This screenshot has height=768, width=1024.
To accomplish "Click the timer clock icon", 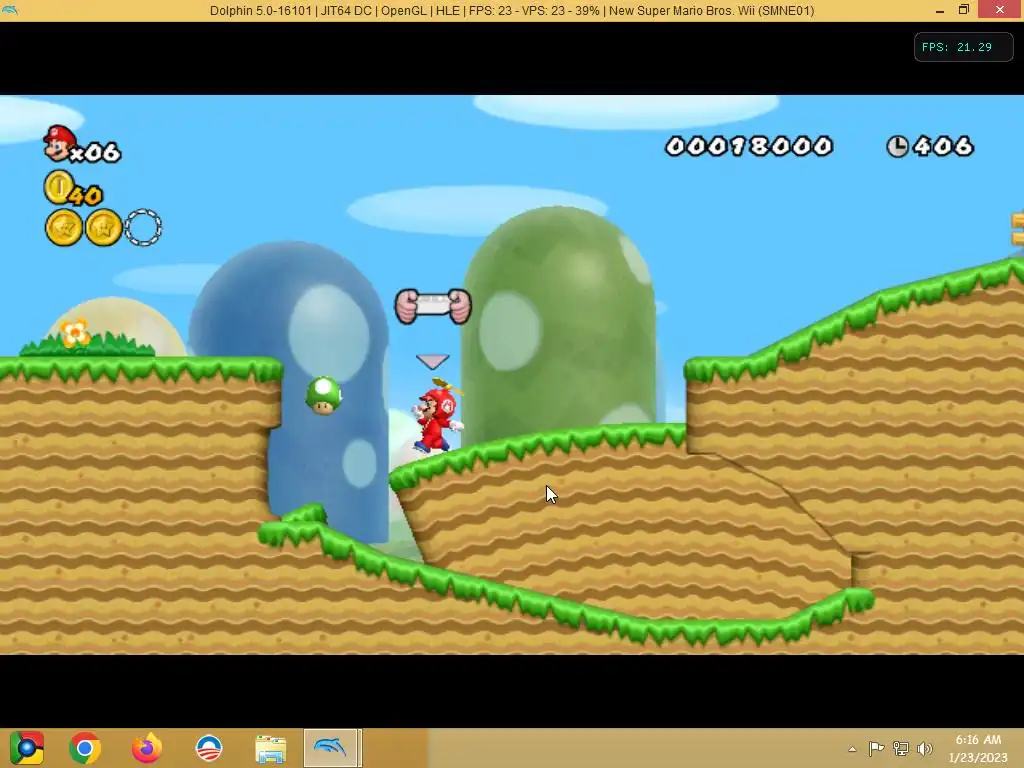I will [x=897, y=146].
